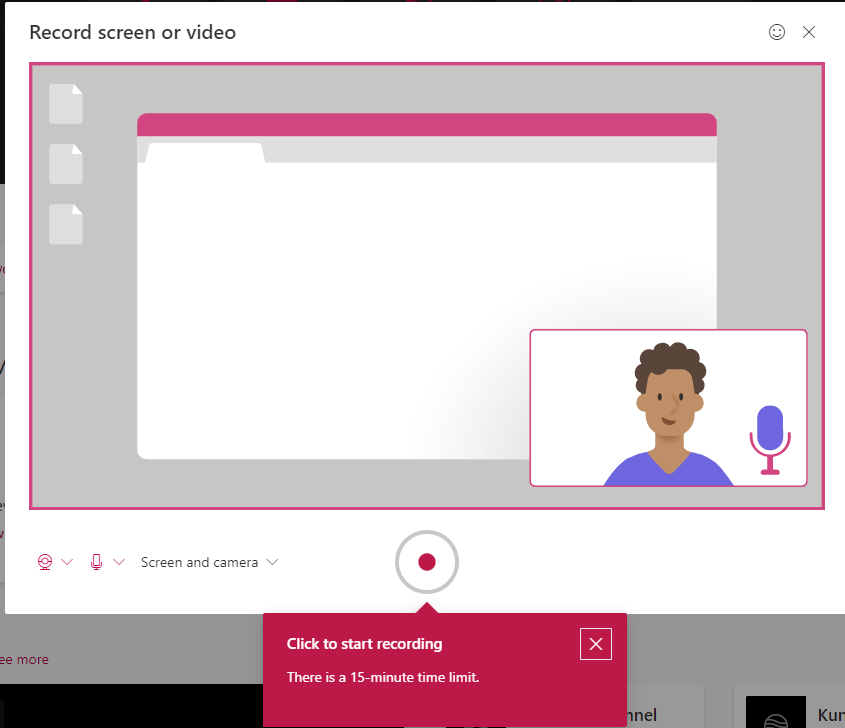Viewport: 845px width, 728px height.
Task: Close the Record screen or video dialog
Action: click(x=809, y=32)
